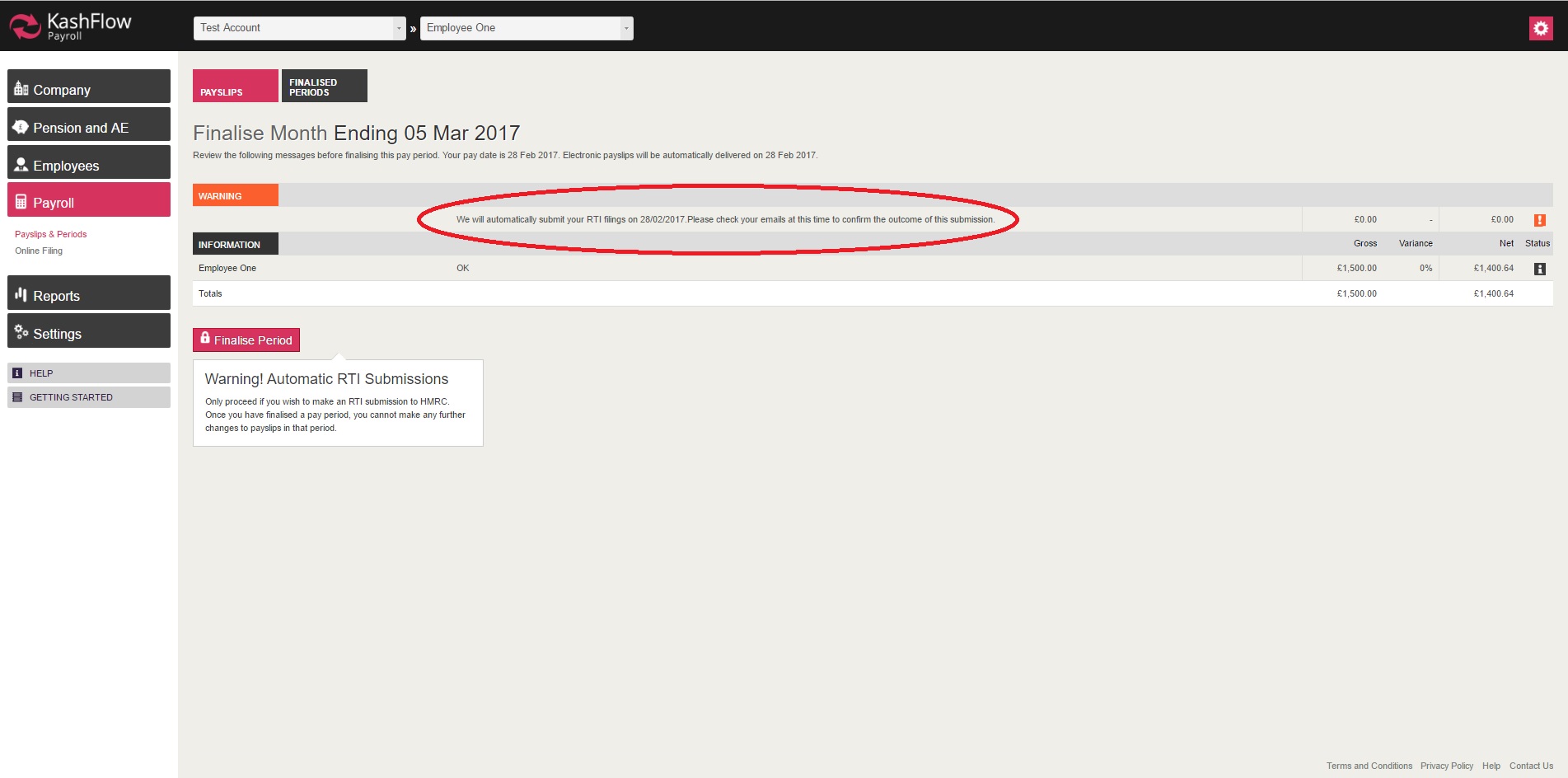Image resolution: width=1568 pixels, height=778 pixels.
Task: Open the Employees menu section
Action: coord(89,165)
